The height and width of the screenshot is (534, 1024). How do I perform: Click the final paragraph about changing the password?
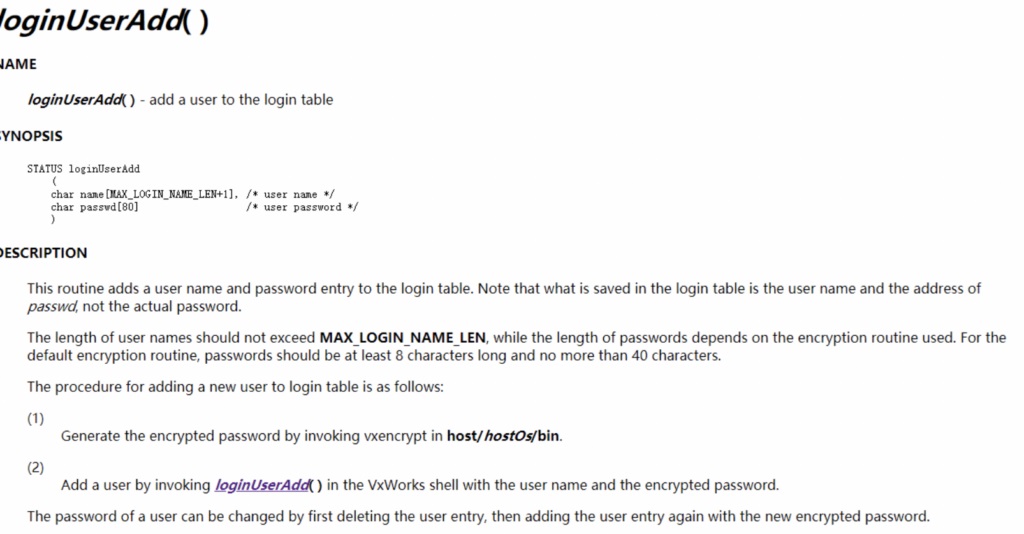pos(478,516)
